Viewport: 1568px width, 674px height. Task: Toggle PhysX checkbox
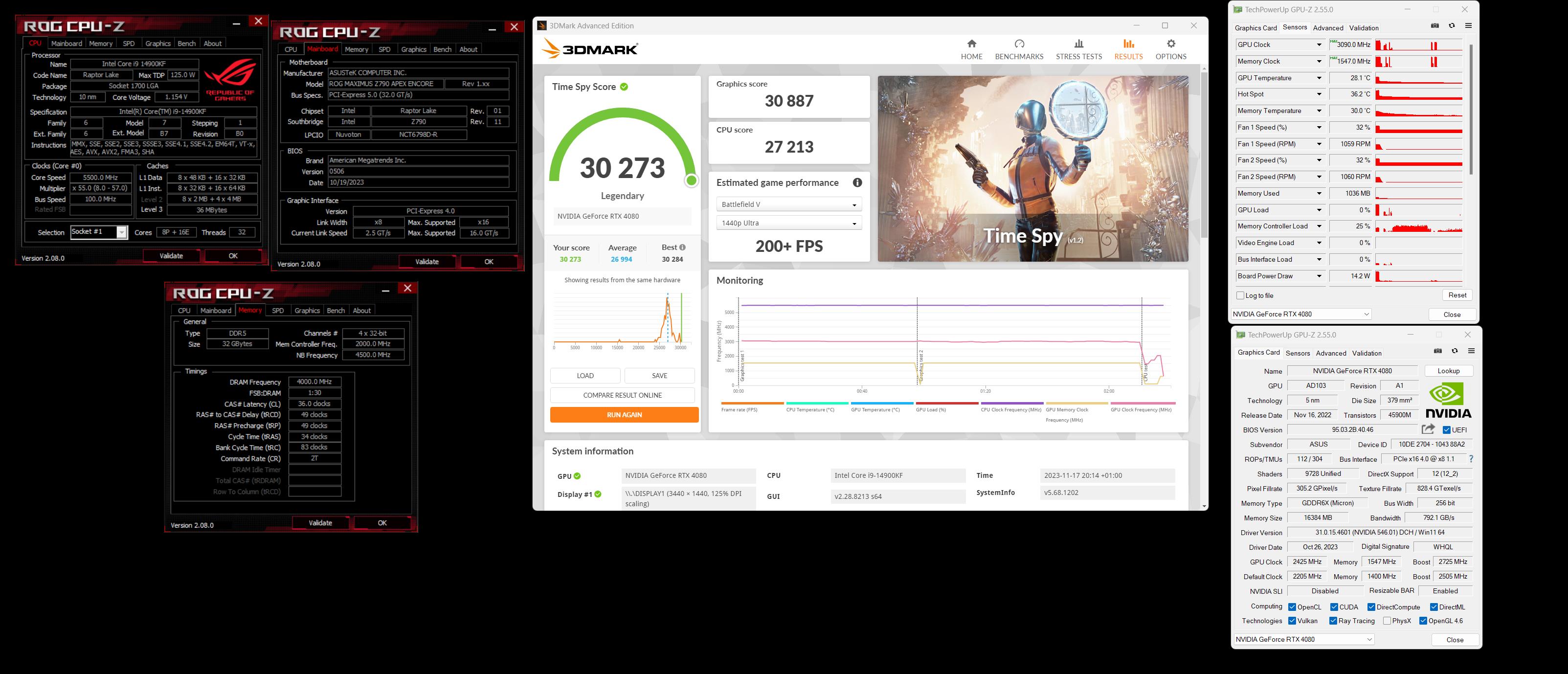click(1387, 621)
